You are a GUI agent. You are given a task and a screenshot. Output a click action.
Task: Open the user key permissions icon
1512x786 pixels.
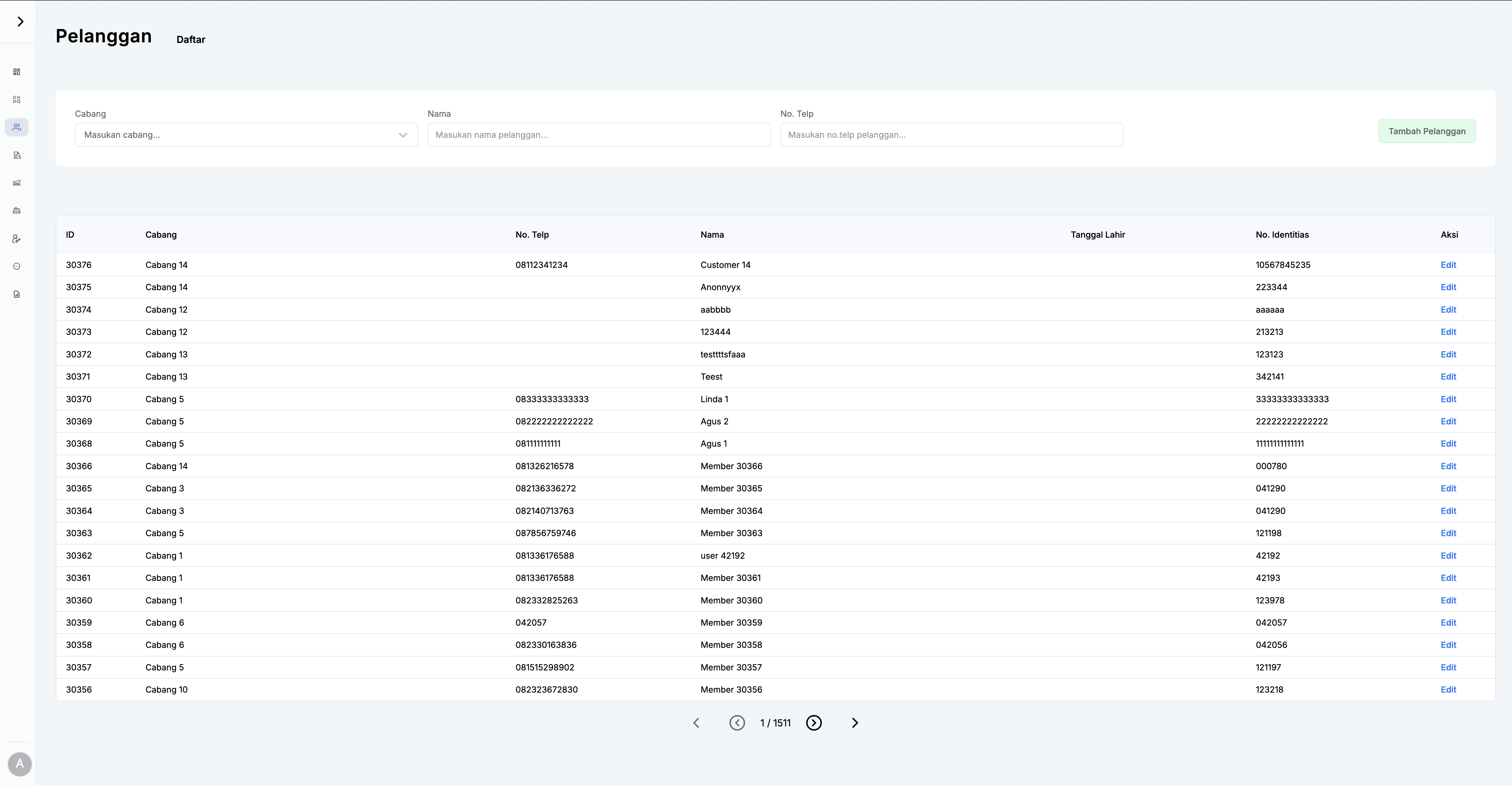click(16, 239)
